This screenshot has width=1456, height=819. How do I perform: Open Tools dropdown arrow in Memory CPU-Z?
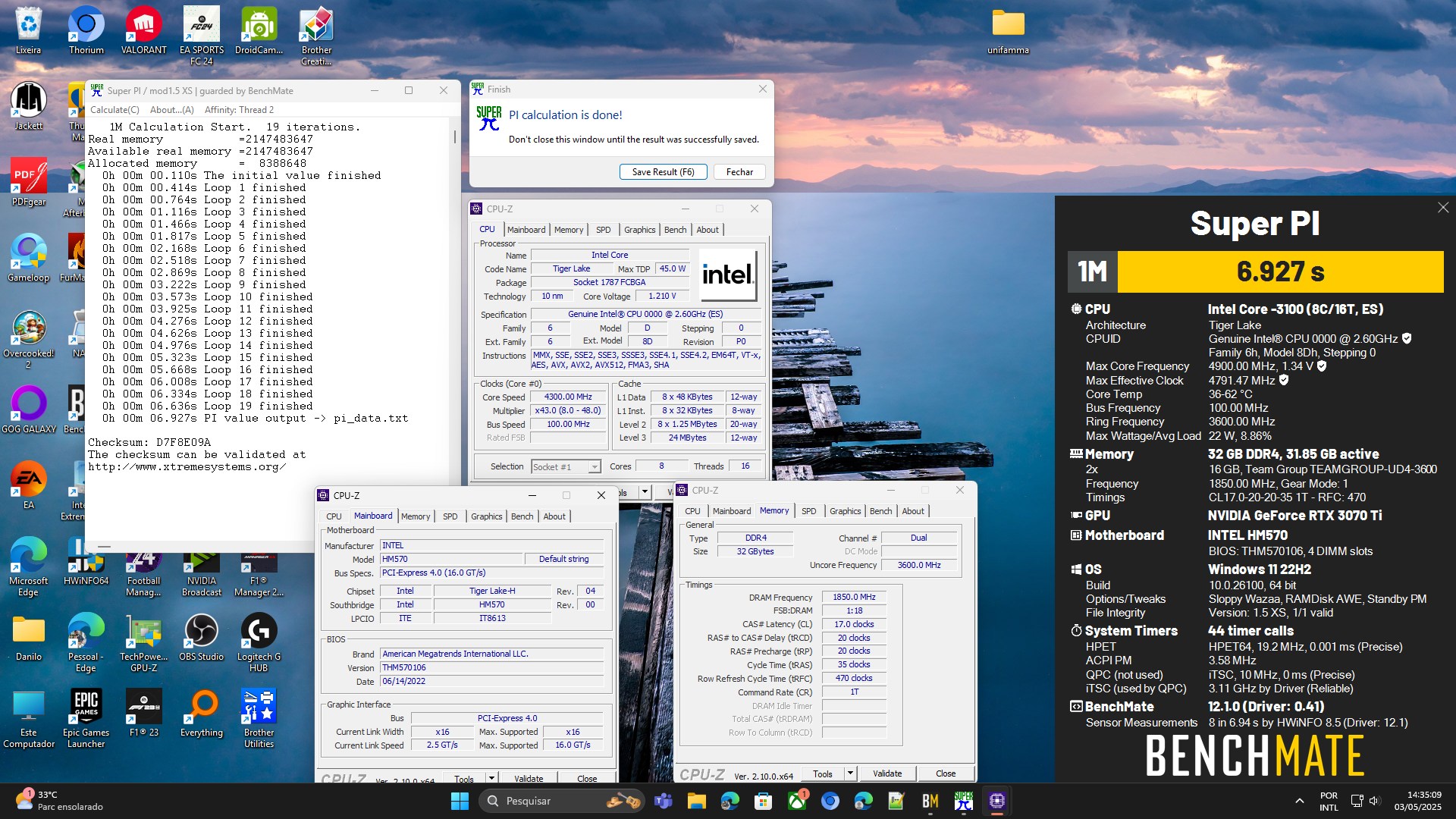click(850, 773)
